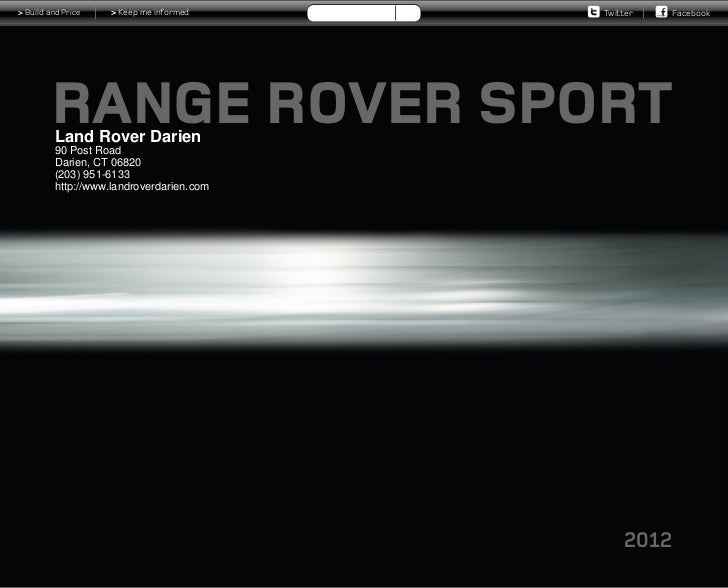Click the RANGE ROVER SPORT title

pyautogui.click(x=363, y=103)
